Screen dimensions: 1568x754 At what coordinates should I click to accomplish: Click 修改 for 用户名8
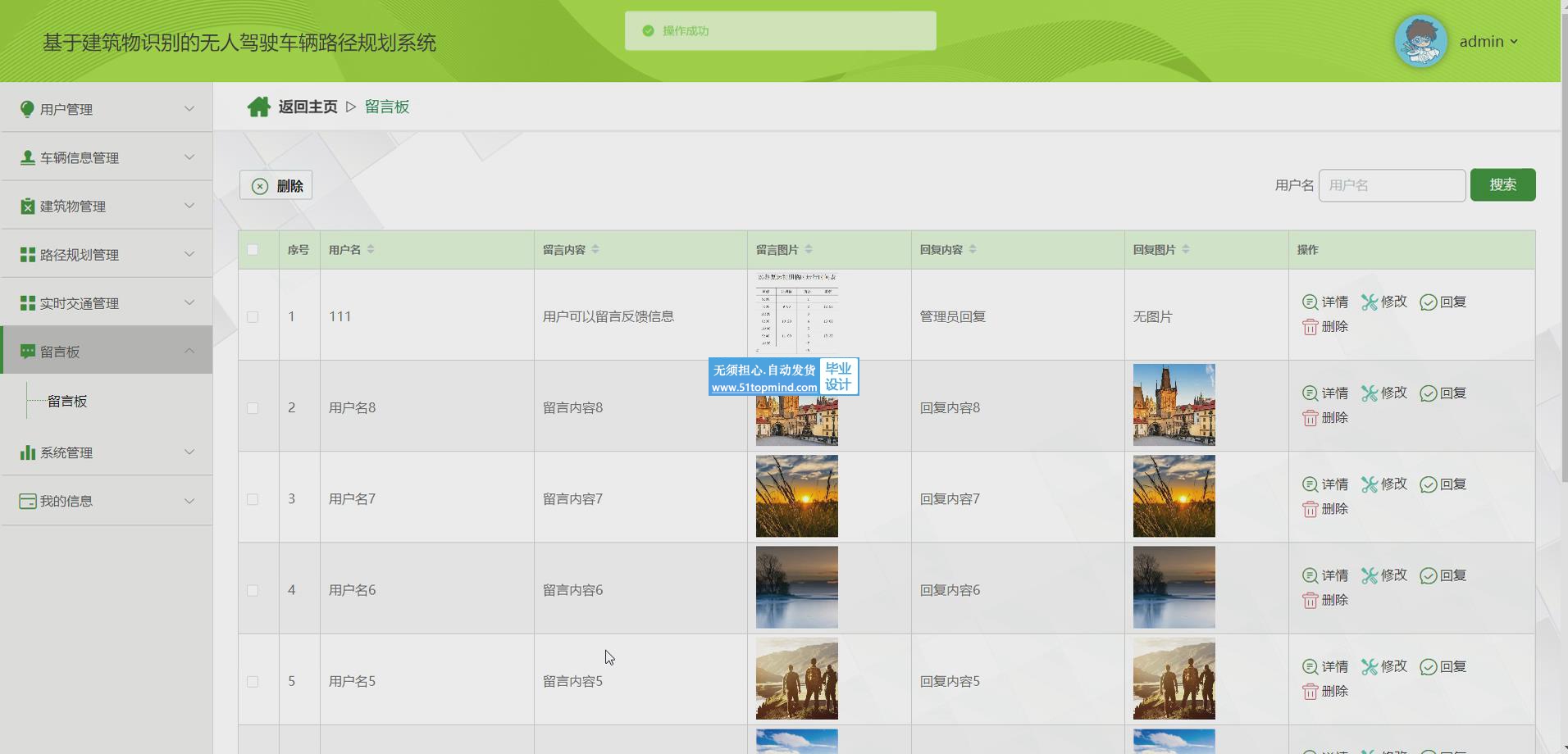point(1384,393)
